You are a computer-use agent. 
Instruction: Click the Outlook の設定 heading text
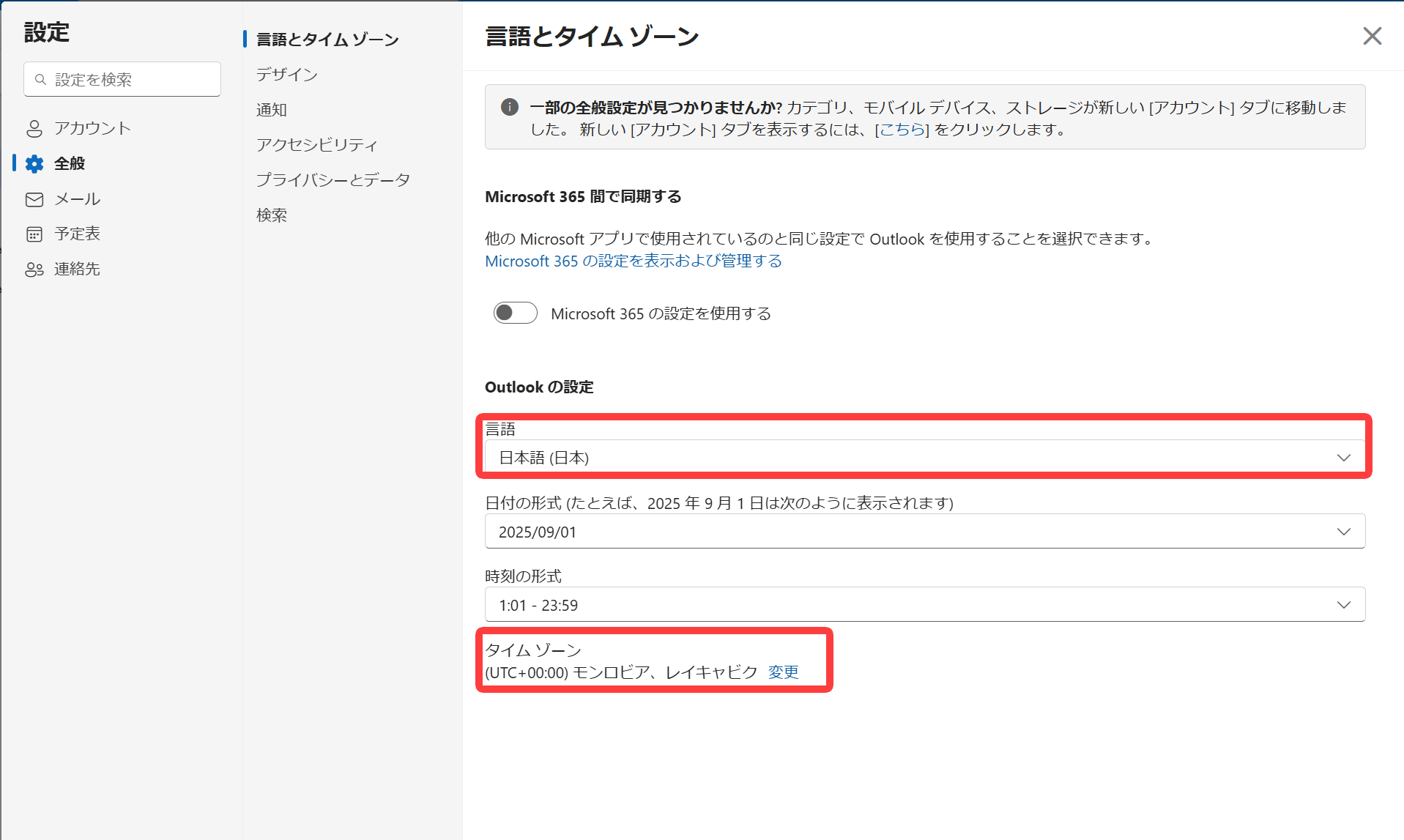click(539, 387)
